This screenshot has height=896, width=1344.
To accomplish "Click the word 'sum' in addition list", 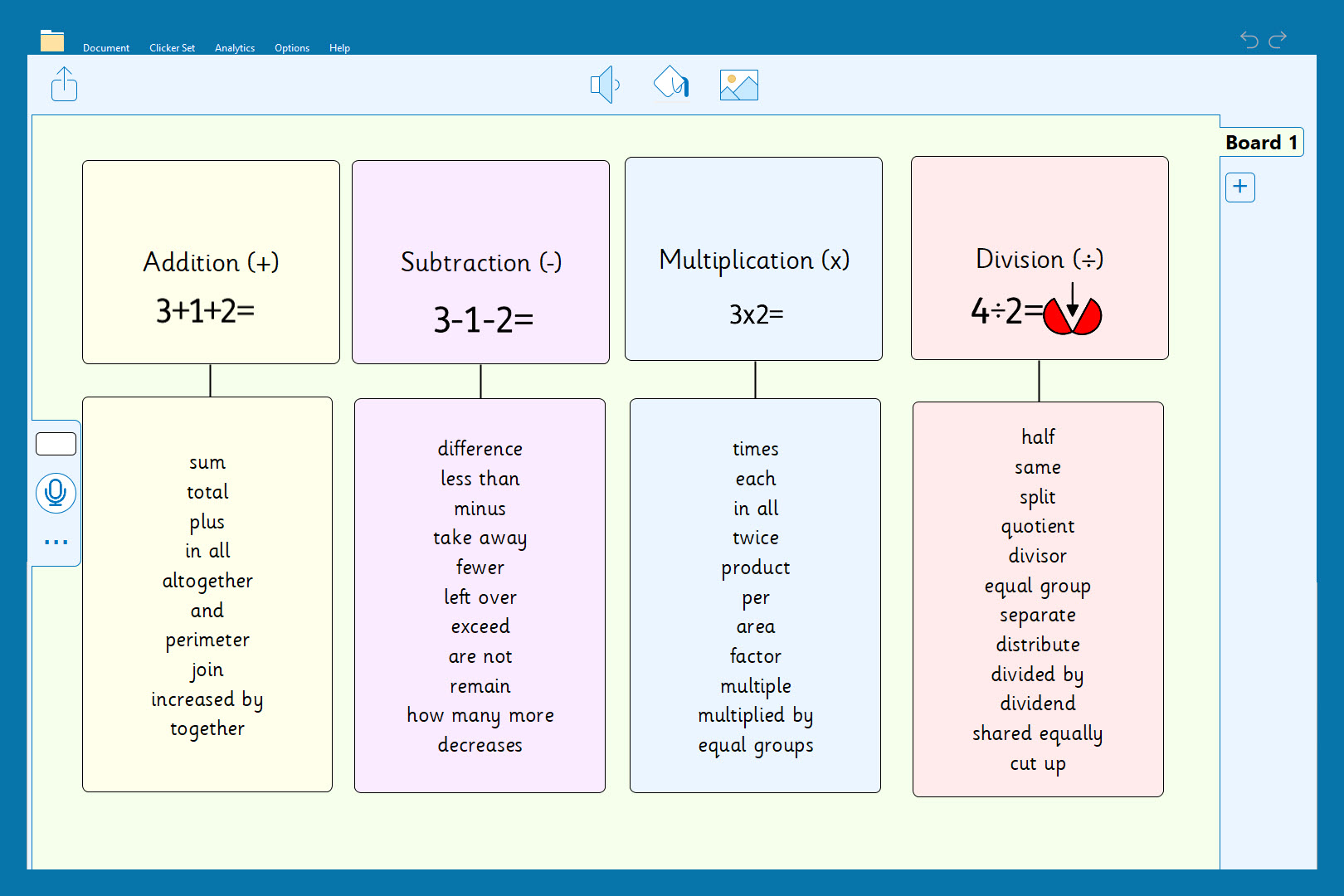I will pos(207,462).
